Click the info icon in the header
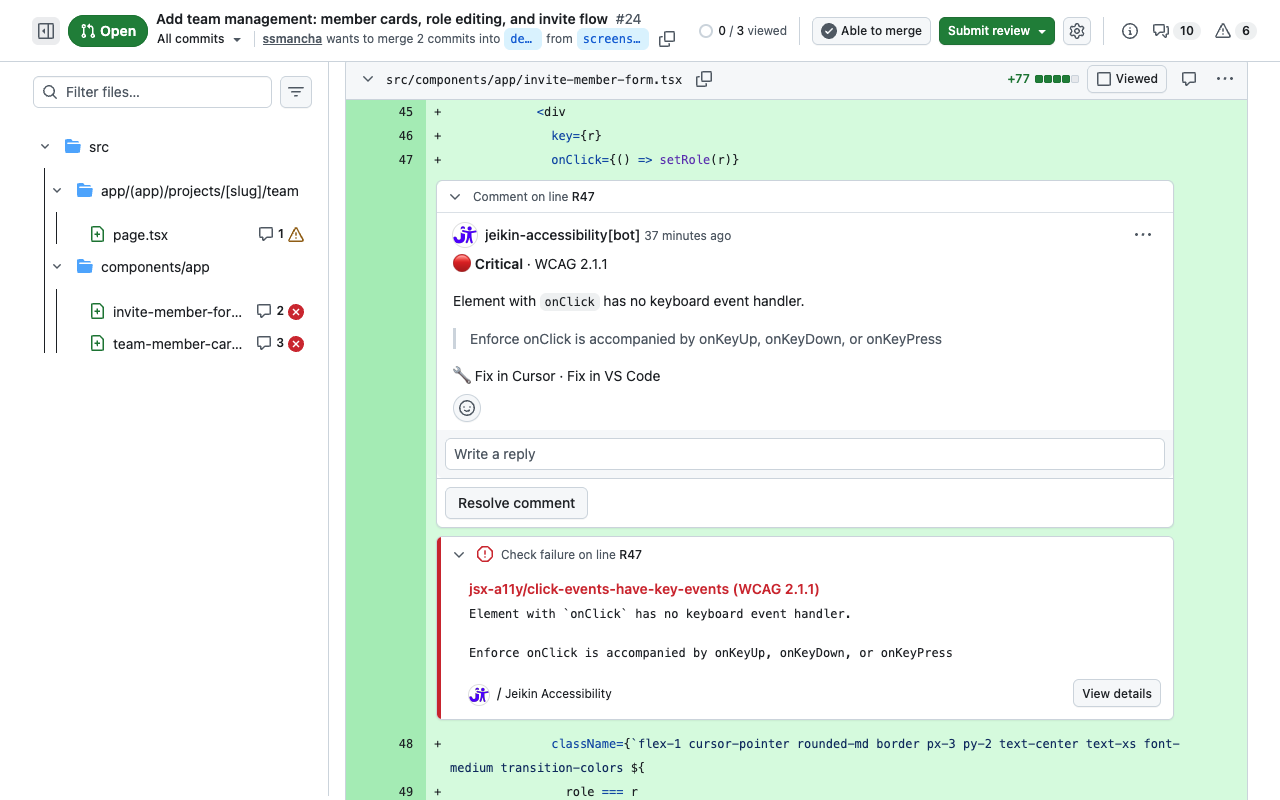The height and width of the screenshot is (800, 1280). (1129, 31)
